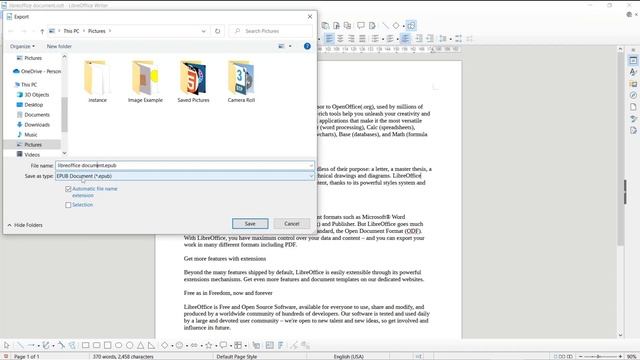Choose the Isosceles Triangle shape in drawing toolbar

click(140, 345)
